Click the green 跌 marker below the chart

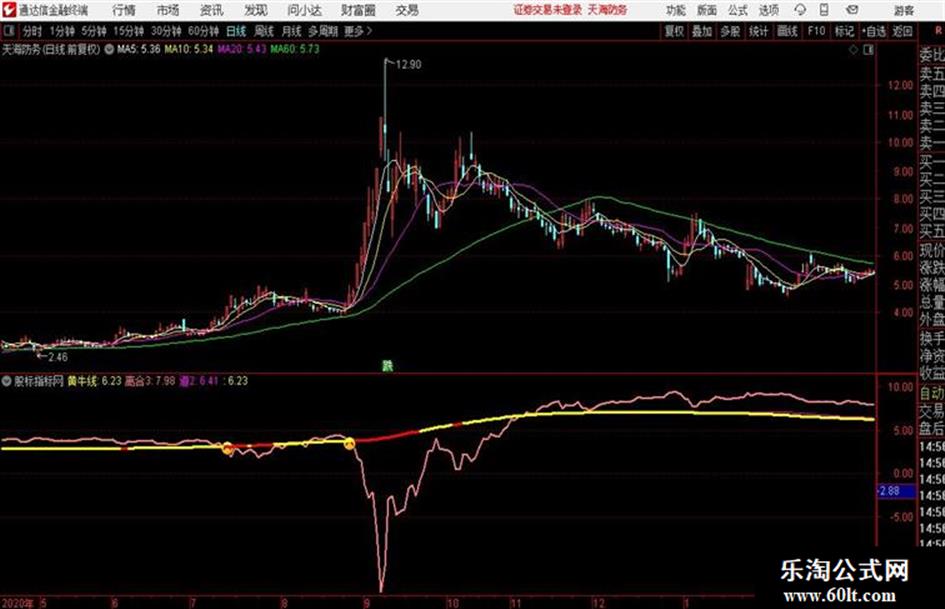tap(387, 365)
